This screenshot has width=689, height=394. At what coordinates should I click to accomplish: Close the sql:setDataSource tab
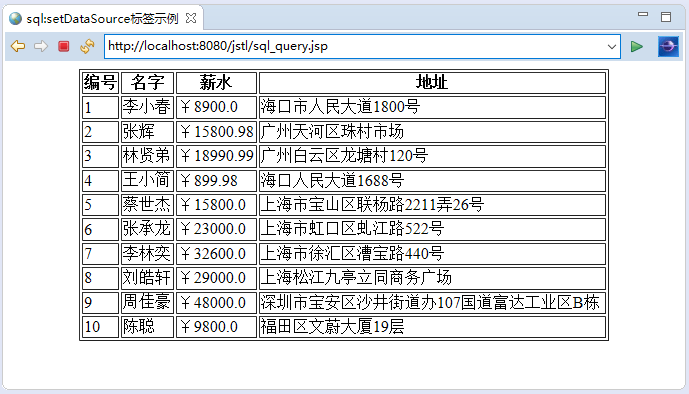(x=191, y=18)
